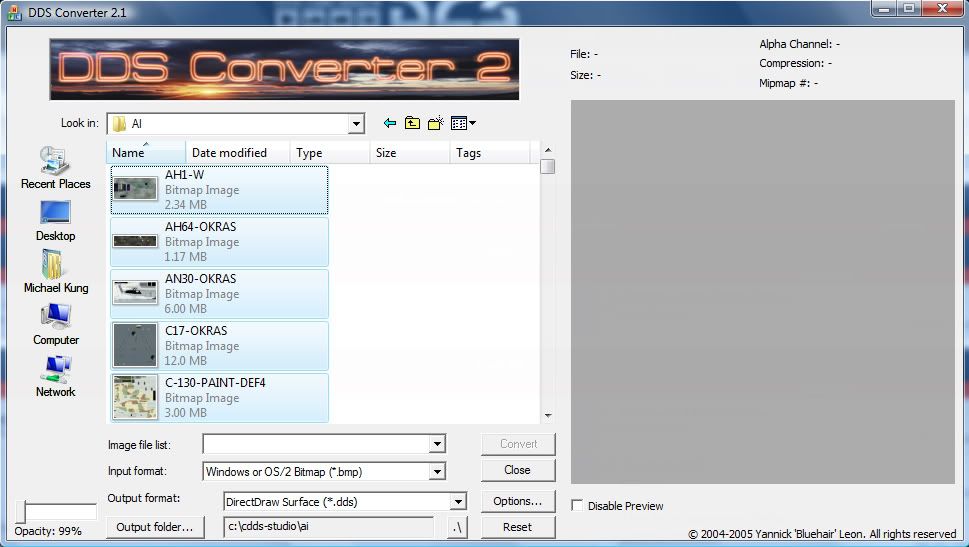Expand the Look in folder dropdown
The image size is (969, 547).
(x=356, y=124)
